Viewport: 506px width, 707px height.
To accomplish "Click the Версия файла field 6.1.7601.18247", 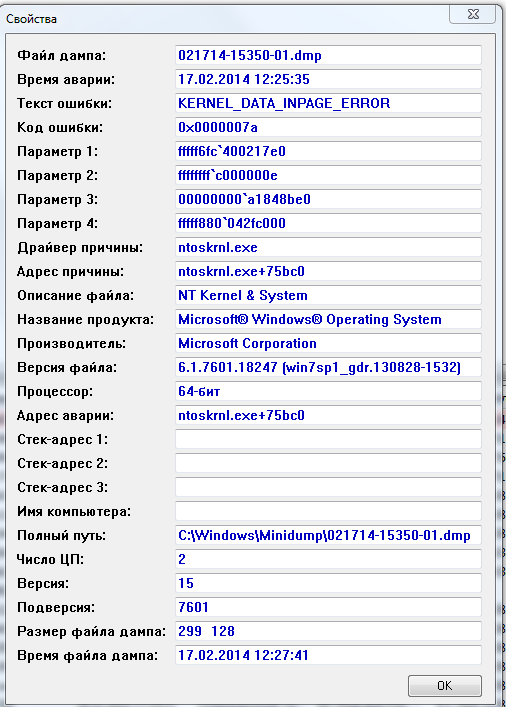I will coord(328,367).
